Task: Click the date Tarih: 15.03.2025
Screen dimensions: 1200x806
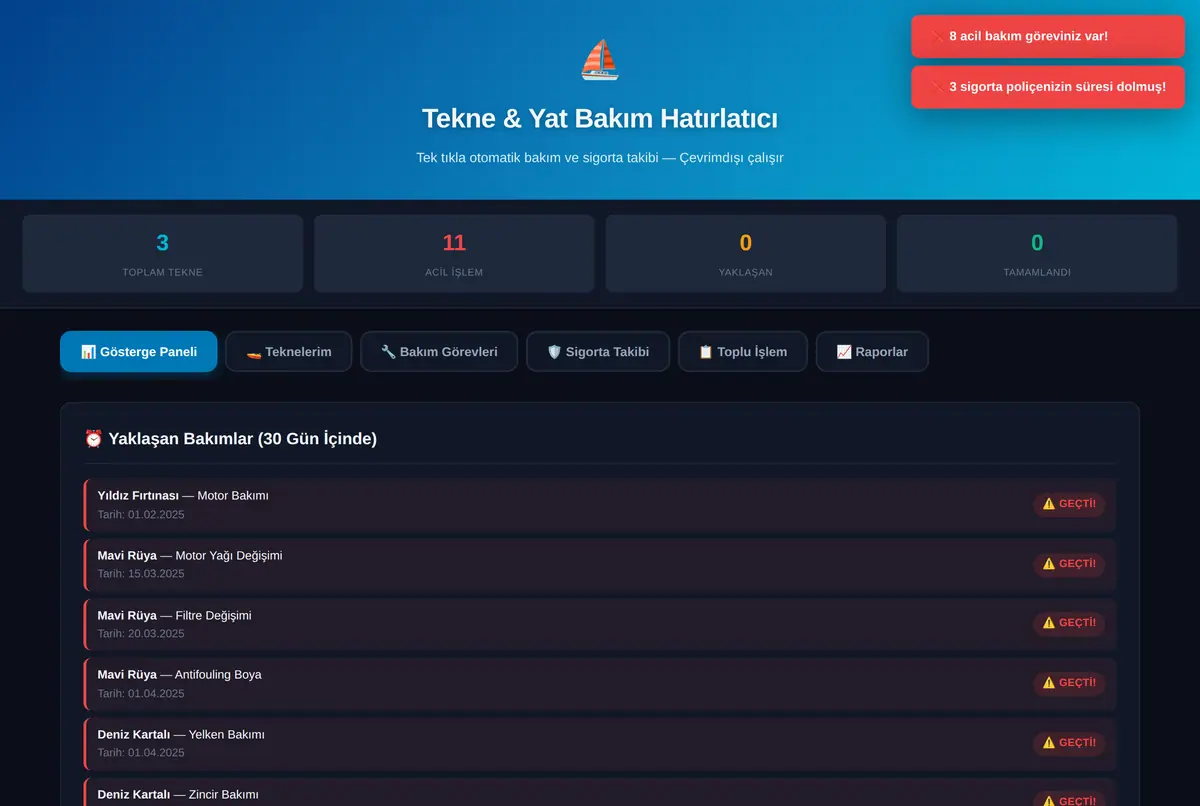Action: (141, 574)
